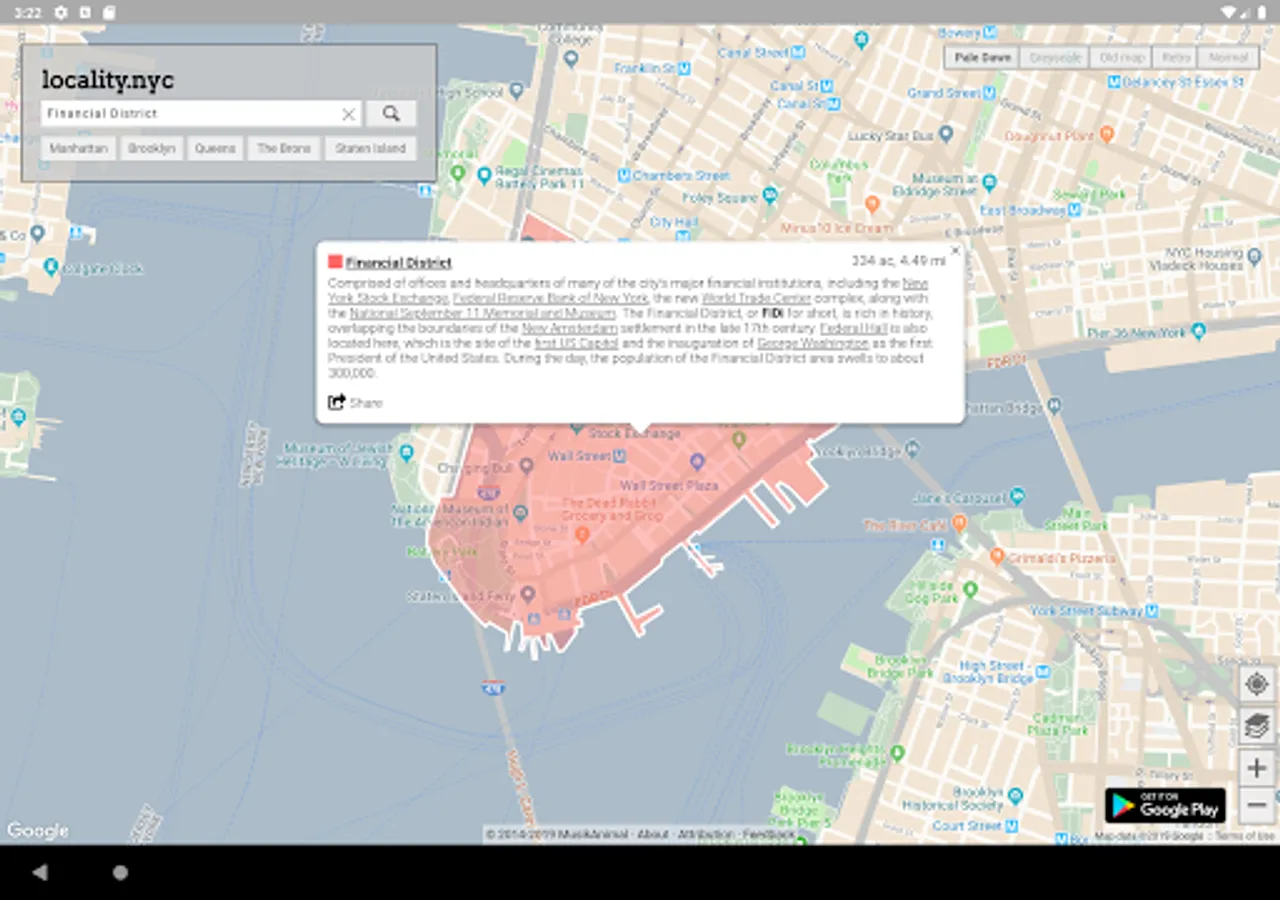This screenshot has height=900, width=1280.
Task: Click the Museum at Eldridge Street pin
Action: 989,182
